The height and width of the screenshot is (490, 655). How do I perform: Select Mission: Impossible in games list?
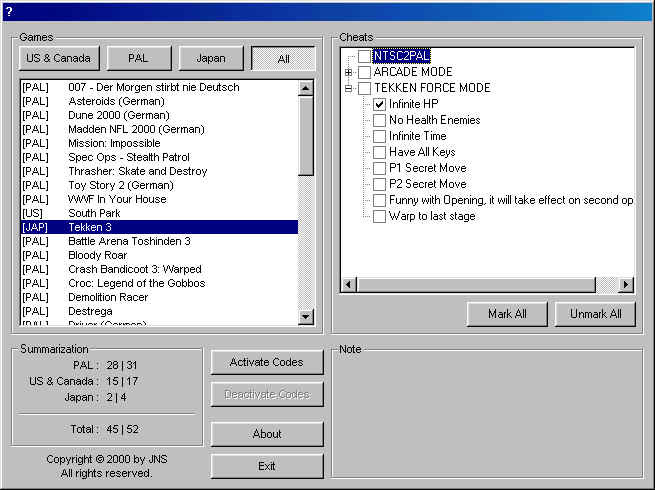click(159, 143)
